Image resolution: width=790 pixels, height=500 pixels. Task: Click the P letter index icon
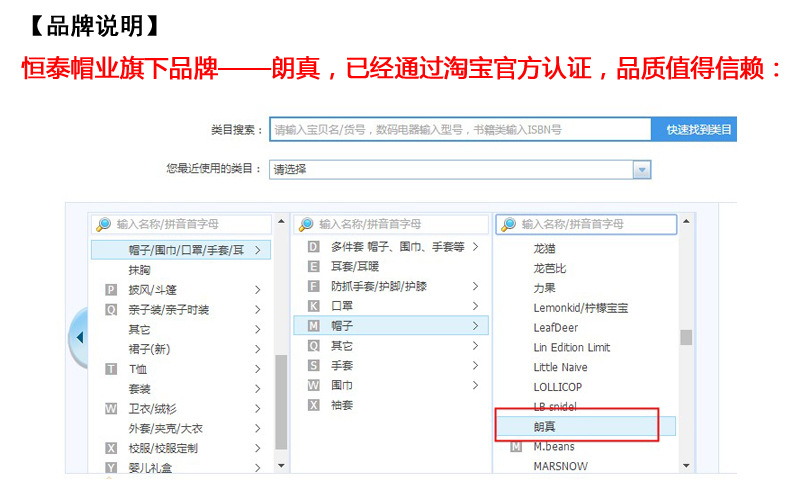(x=111, y=290)
